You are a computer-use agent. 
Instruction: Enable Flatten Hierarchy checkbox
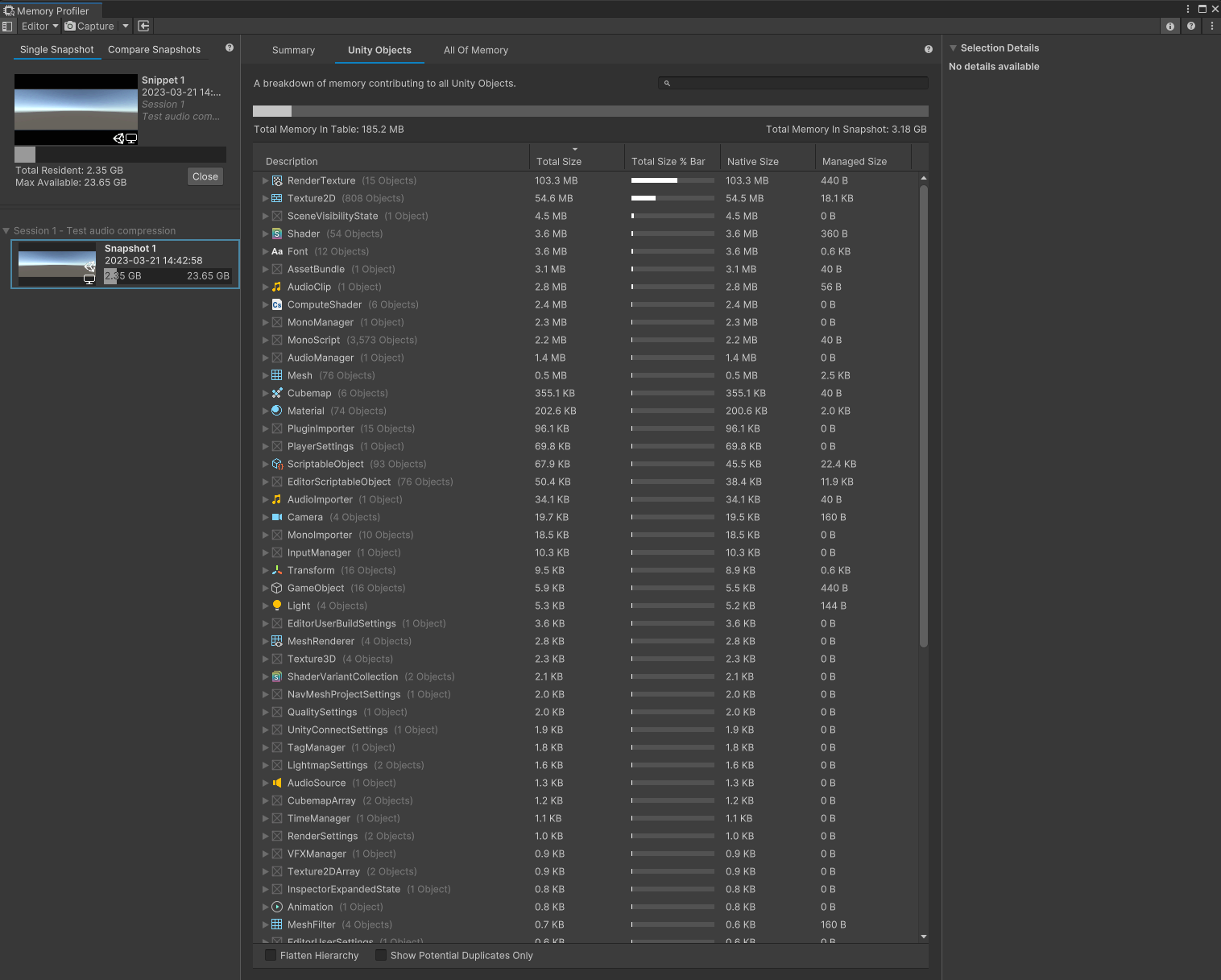tap(271, 956)
